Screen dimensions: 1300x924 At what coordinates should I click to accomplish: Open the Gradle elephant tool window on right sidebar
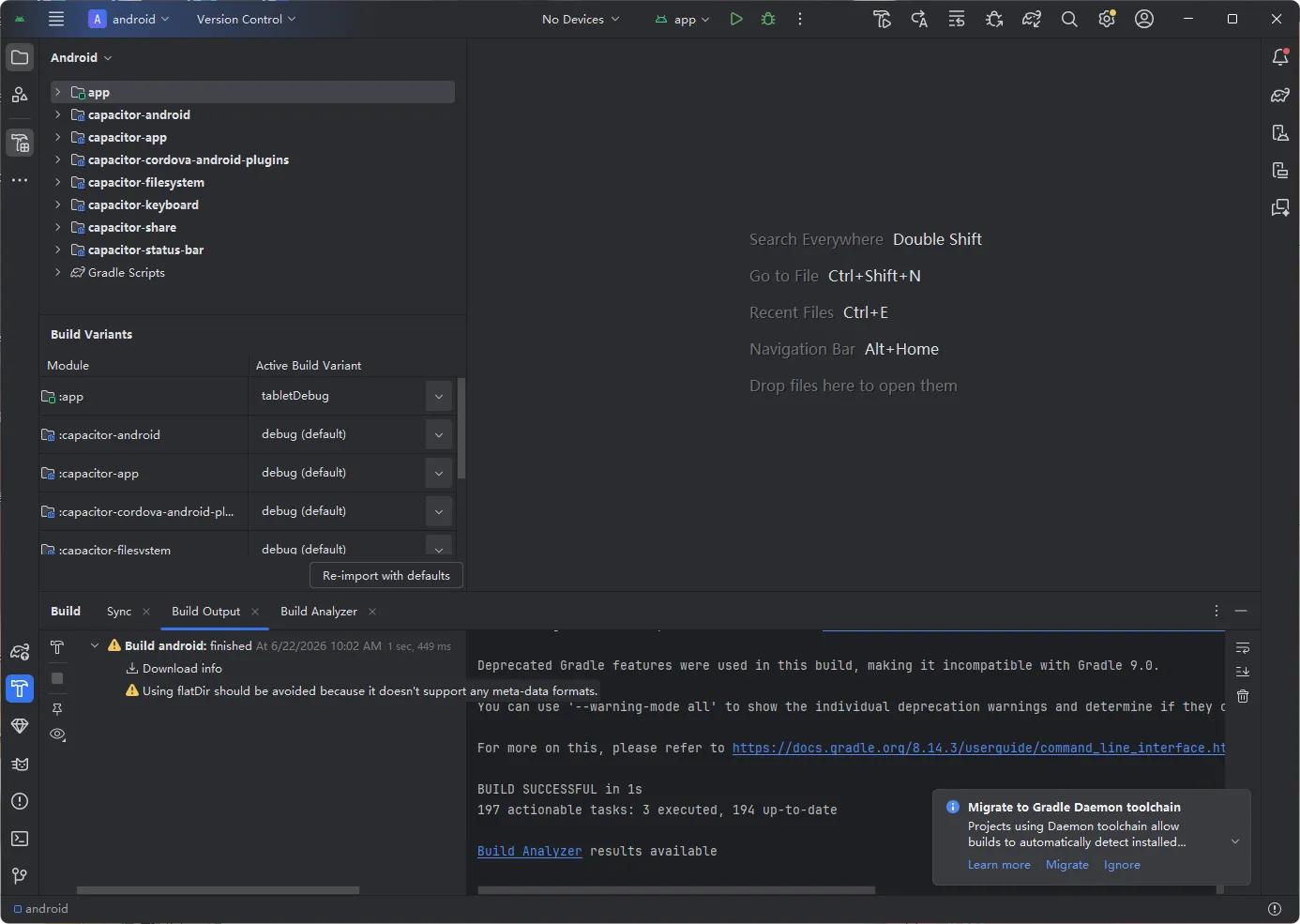point(1280,95)
